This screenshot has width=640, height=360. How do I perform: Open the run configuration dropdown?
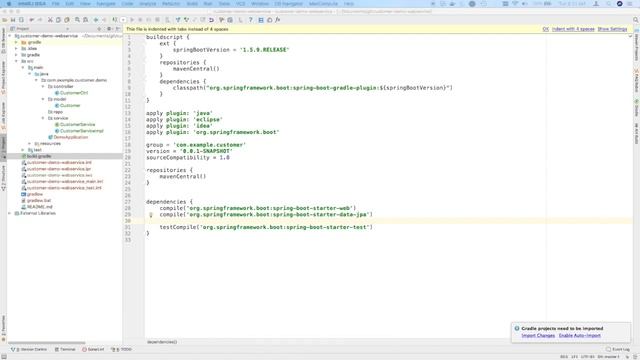click(123, 20)
